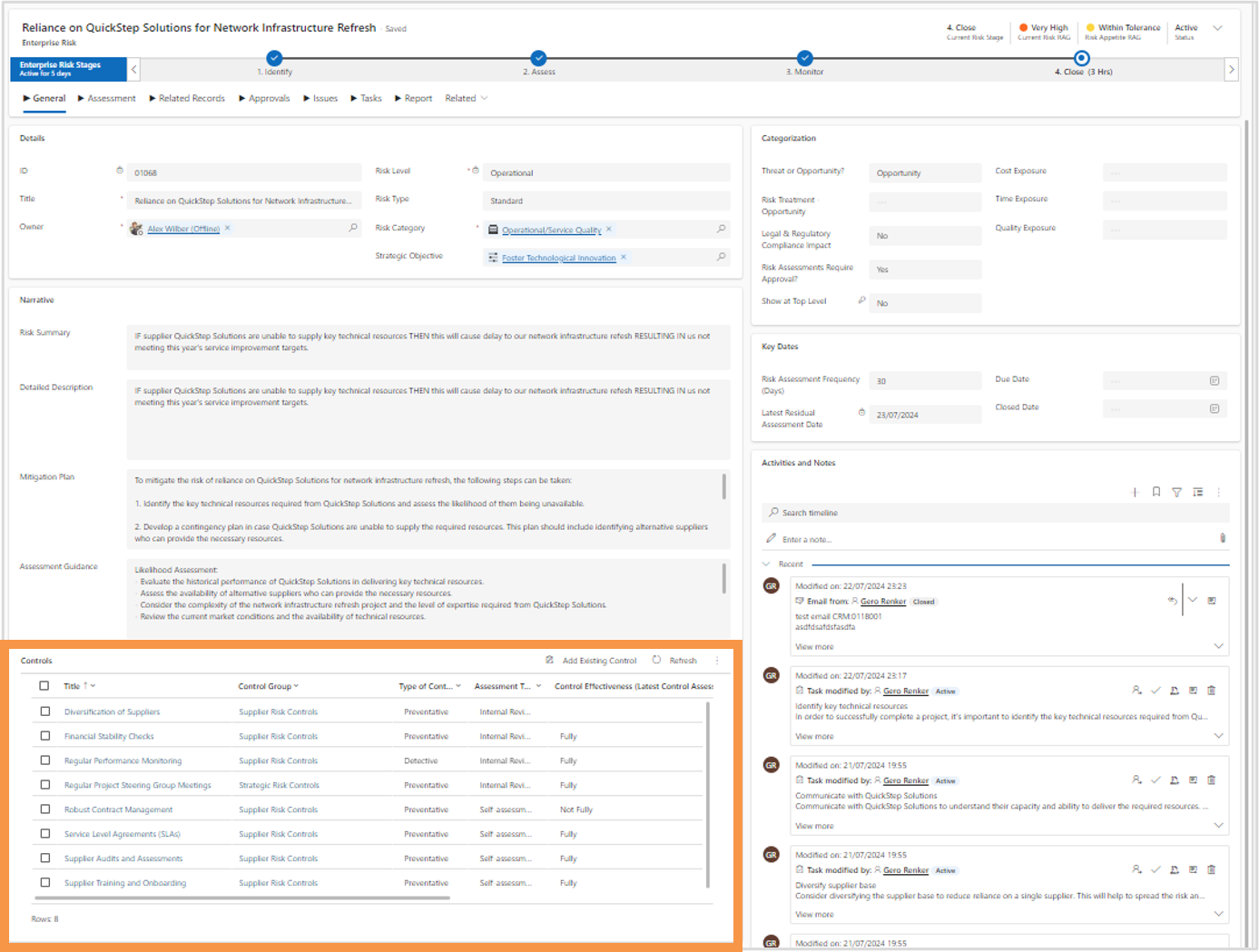Click the process bar previous stage arrow
The width and height of the screenshot is (1259, 952).
134,69
